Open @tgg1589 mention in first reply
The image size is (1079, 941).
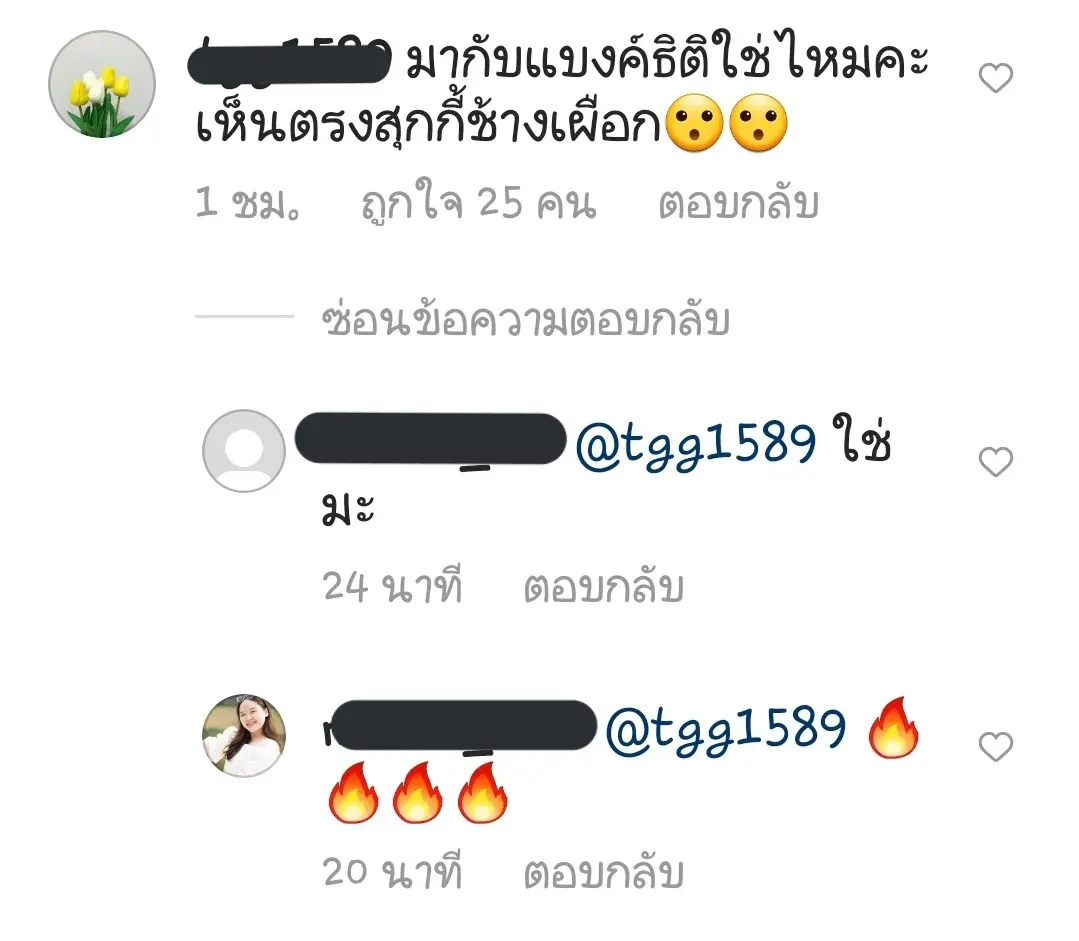(696, 444)
